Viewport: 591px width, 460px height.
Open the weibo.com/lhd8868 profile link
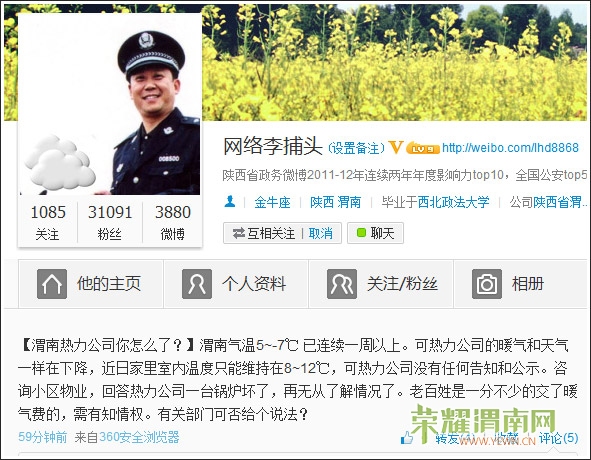coord(510,147)
